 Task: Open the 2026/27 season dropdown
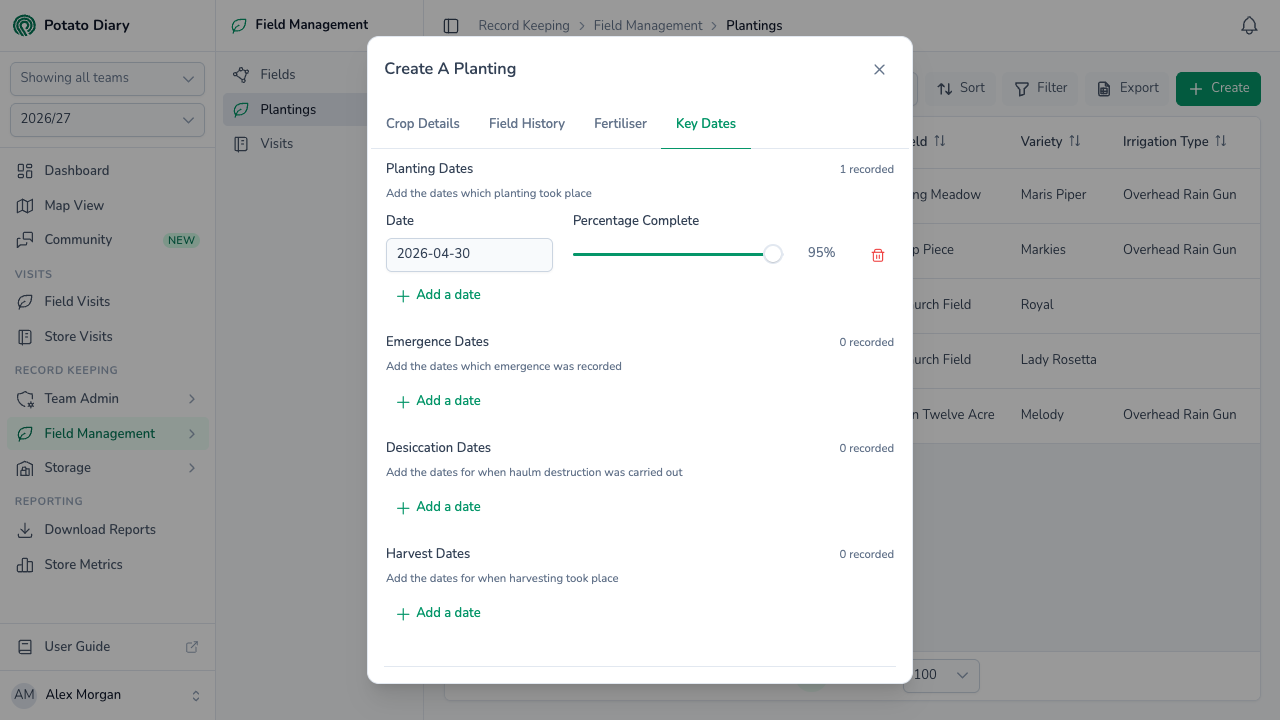coord(107,119)
